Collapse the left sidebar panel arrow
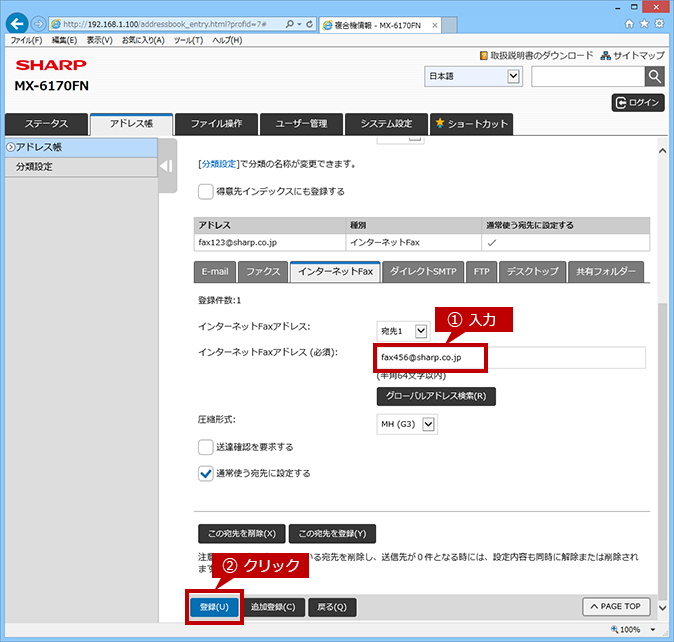Screen dimensions: 674x642 (x=167, y=166)
